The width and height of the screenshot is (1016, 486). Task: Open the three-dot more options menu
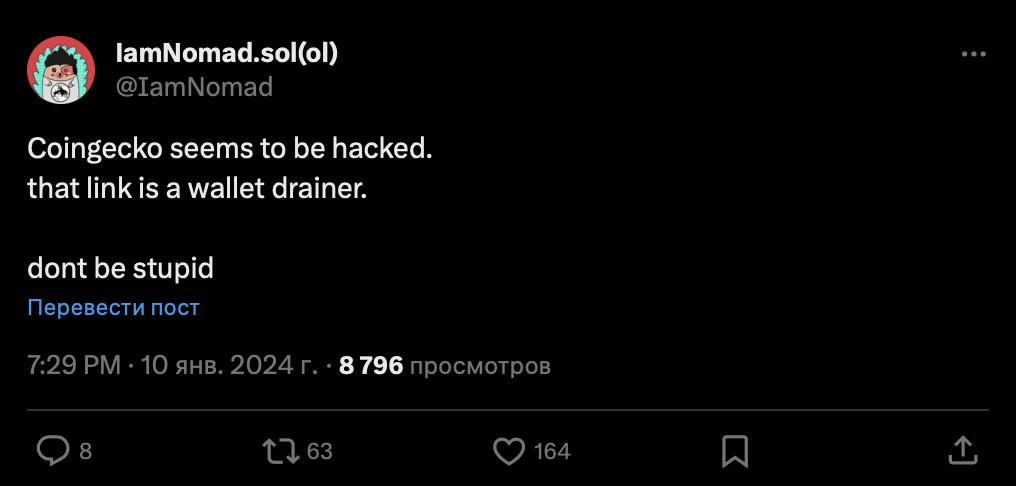click(973, 54)
